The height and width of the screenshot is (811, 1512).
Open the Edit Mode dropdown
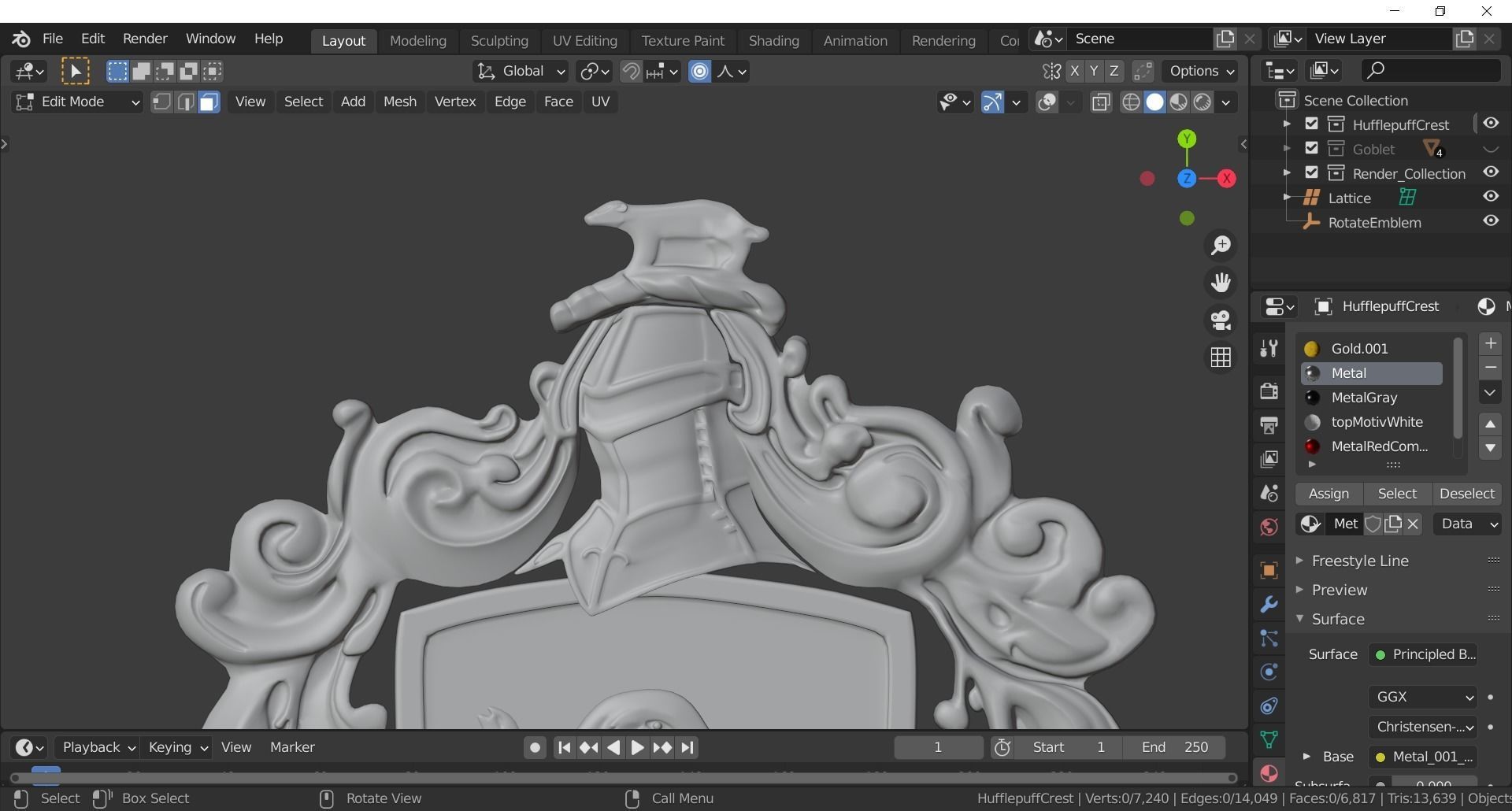77,102
